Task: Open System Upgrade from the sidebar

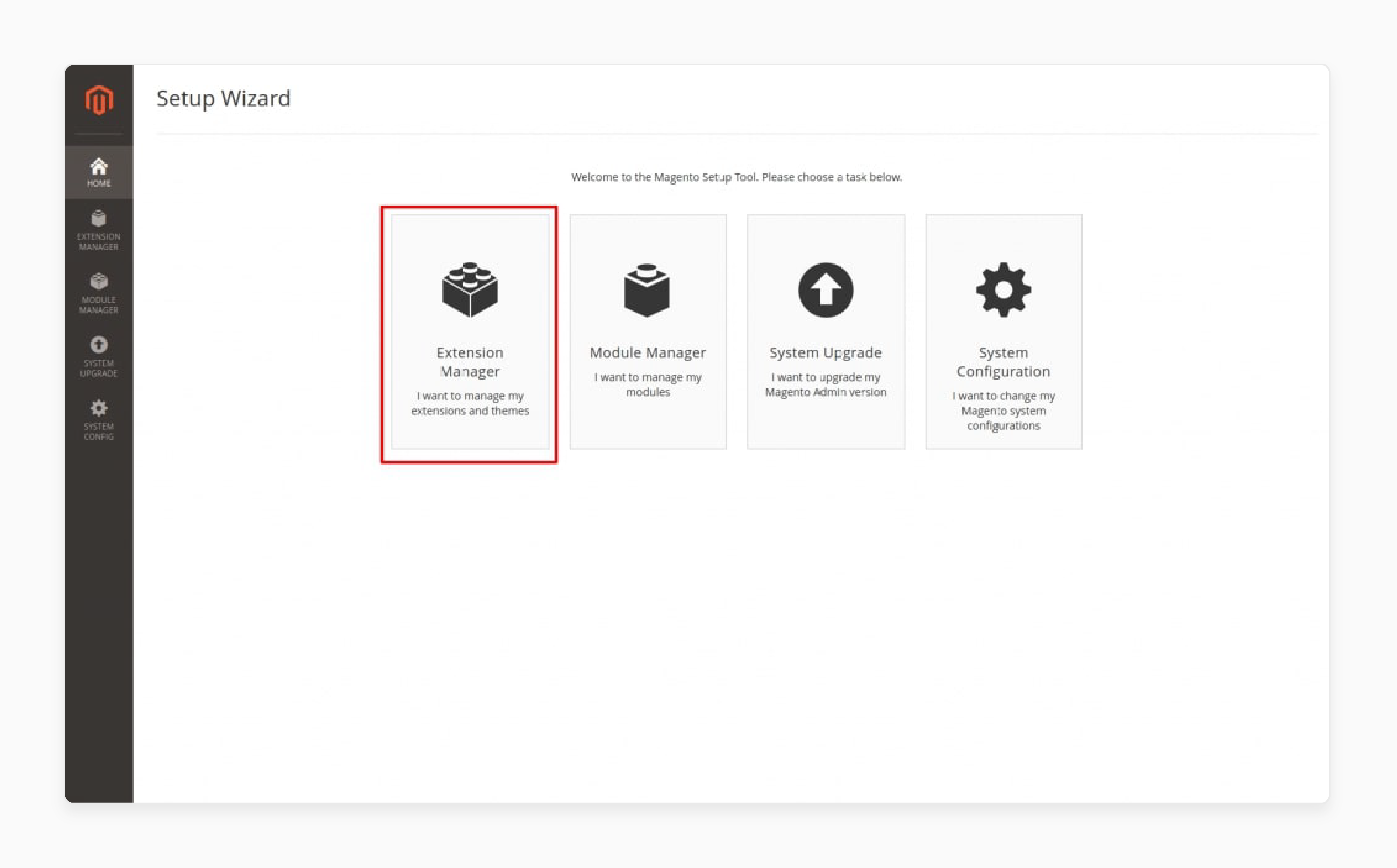Action: click(x=99, y=357)
